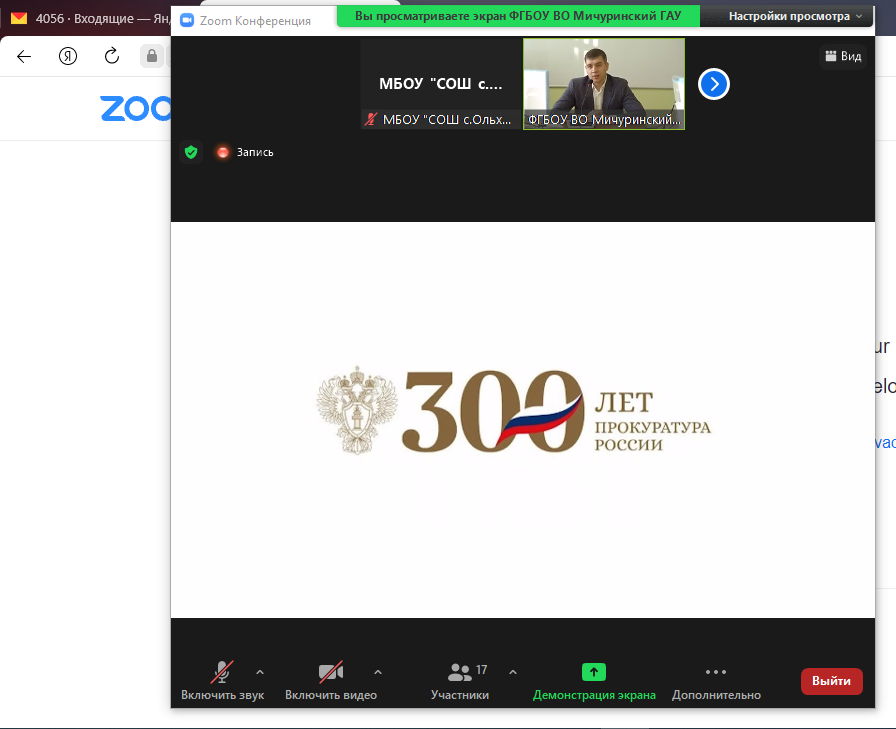Click the shared 300 лет прокуратура slide

coord(522,419)
